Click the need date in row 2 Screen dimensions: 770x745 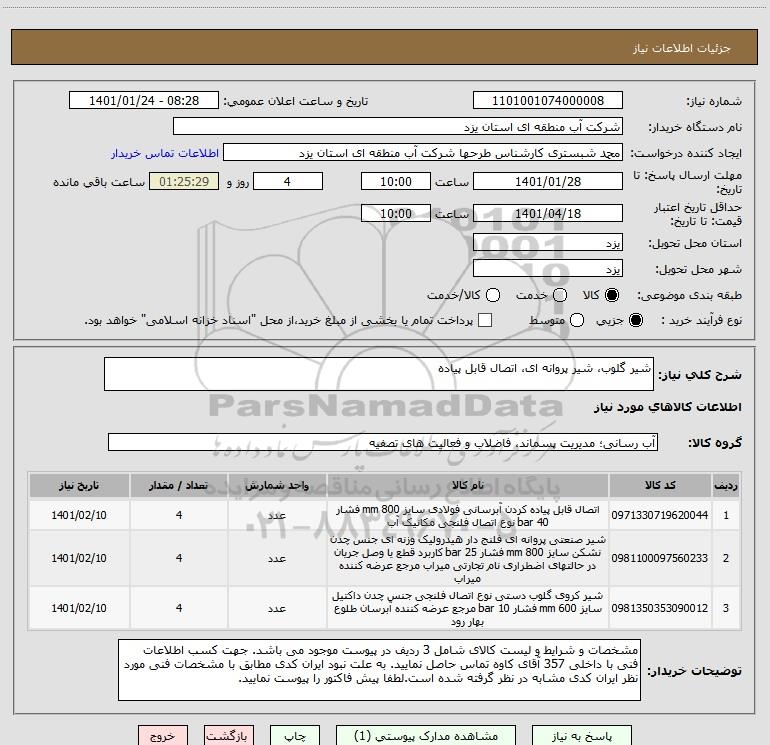pyautogui.click(x=79, y=558)
